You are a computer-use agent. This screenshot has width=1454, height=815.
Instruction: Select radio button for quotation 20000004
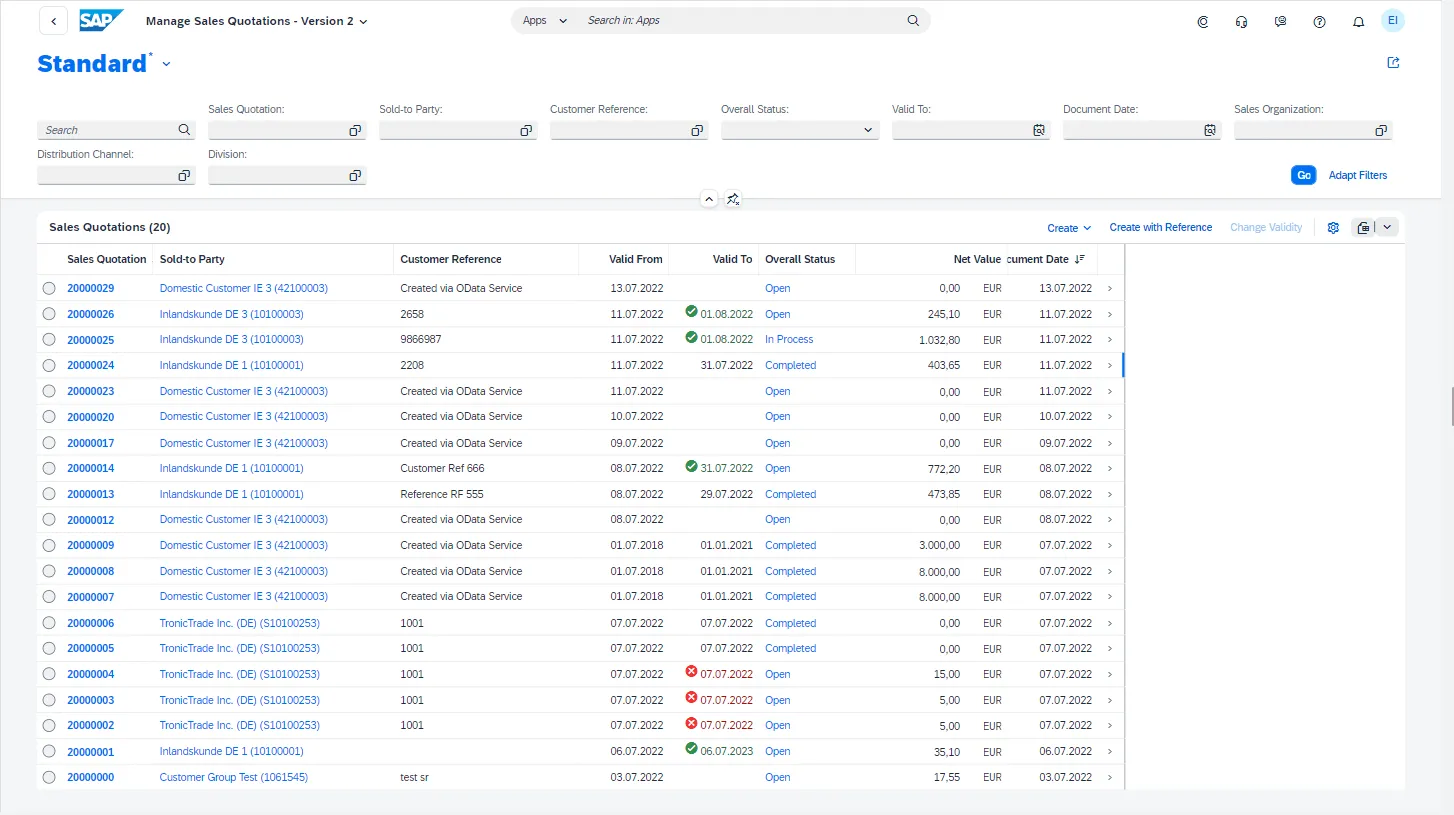coord(49,674)
